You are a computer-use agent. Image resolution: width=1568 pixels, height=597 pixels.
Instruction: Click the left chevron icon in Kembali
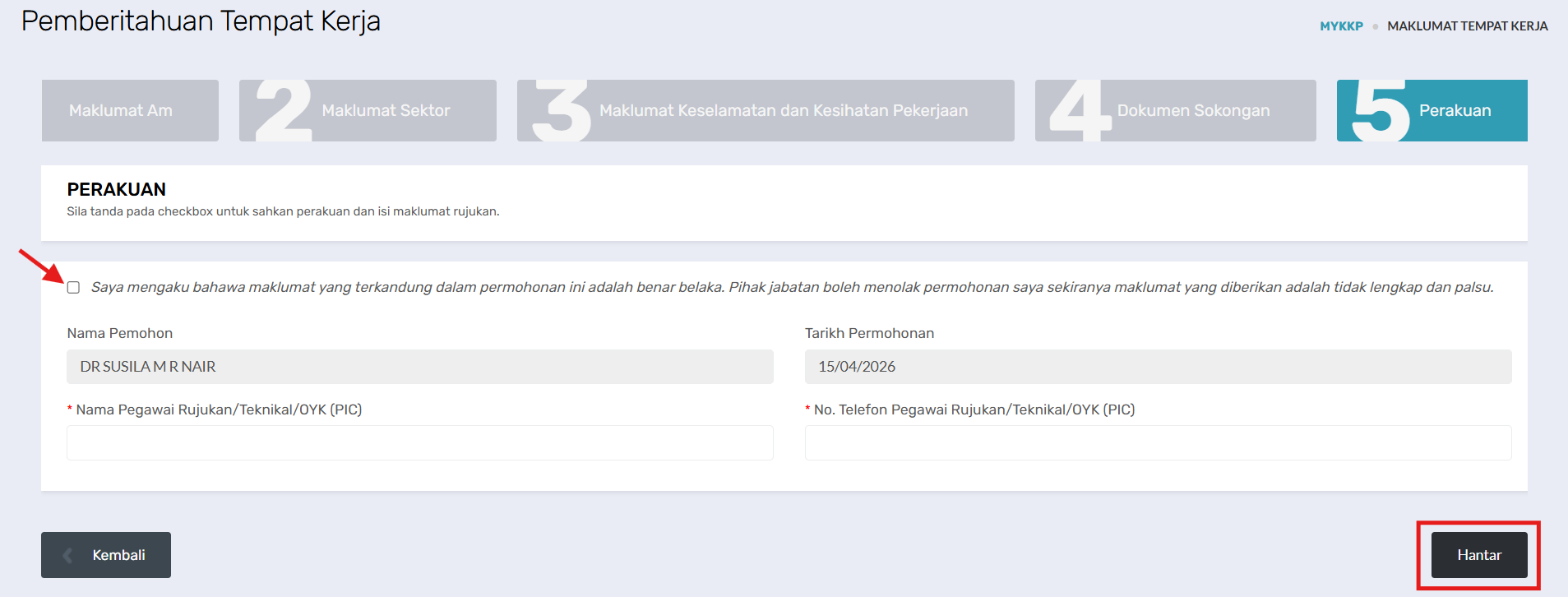68,555
